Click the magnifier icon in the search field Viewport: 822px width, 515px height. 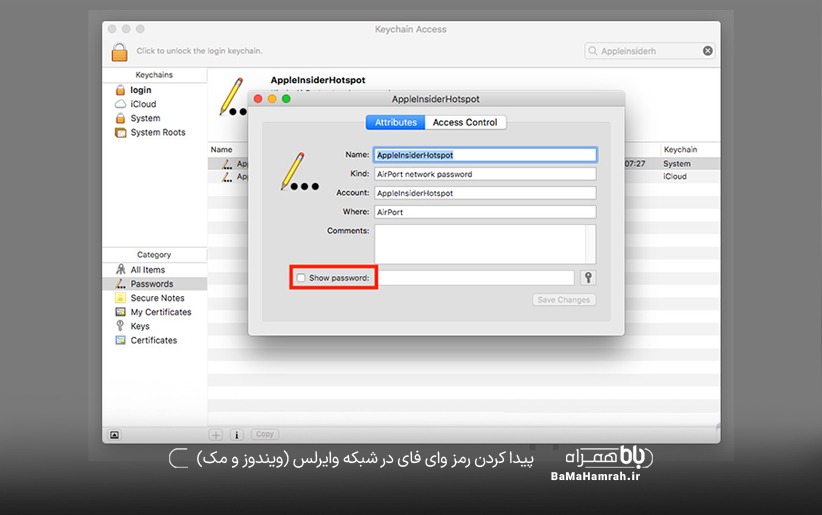(592, 51)
